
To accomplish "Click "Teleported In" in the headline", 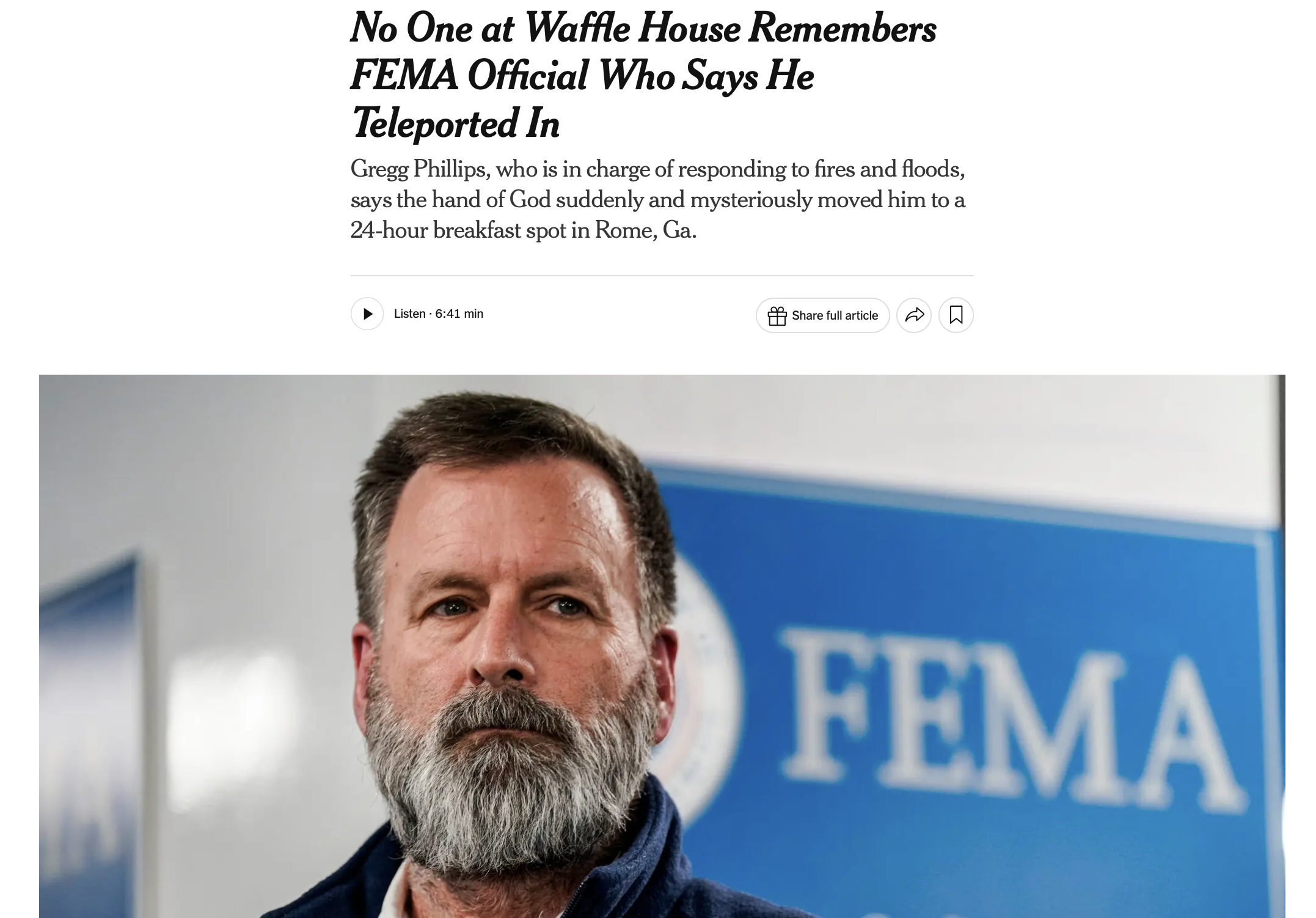I will click(455, 123).
